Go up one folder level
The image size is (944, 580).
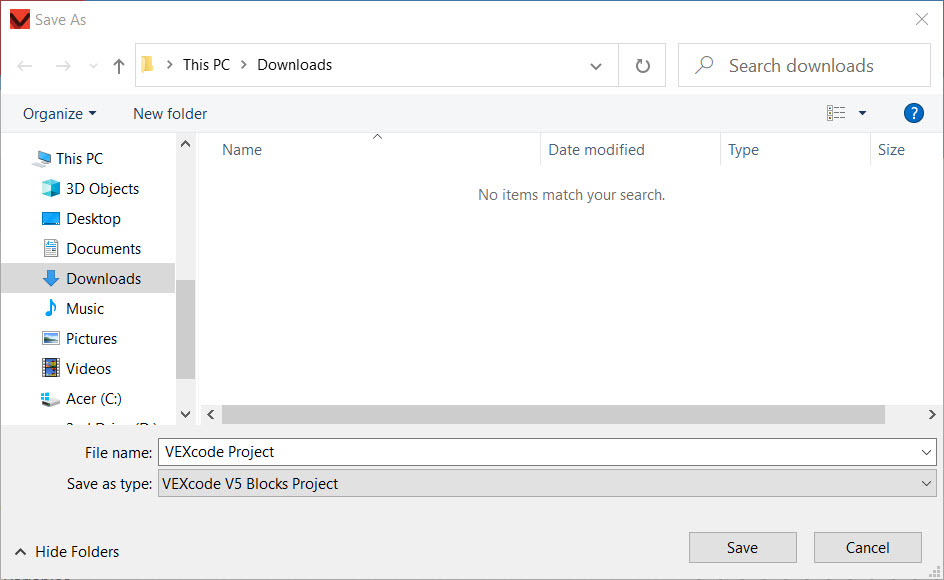point(119,66)
